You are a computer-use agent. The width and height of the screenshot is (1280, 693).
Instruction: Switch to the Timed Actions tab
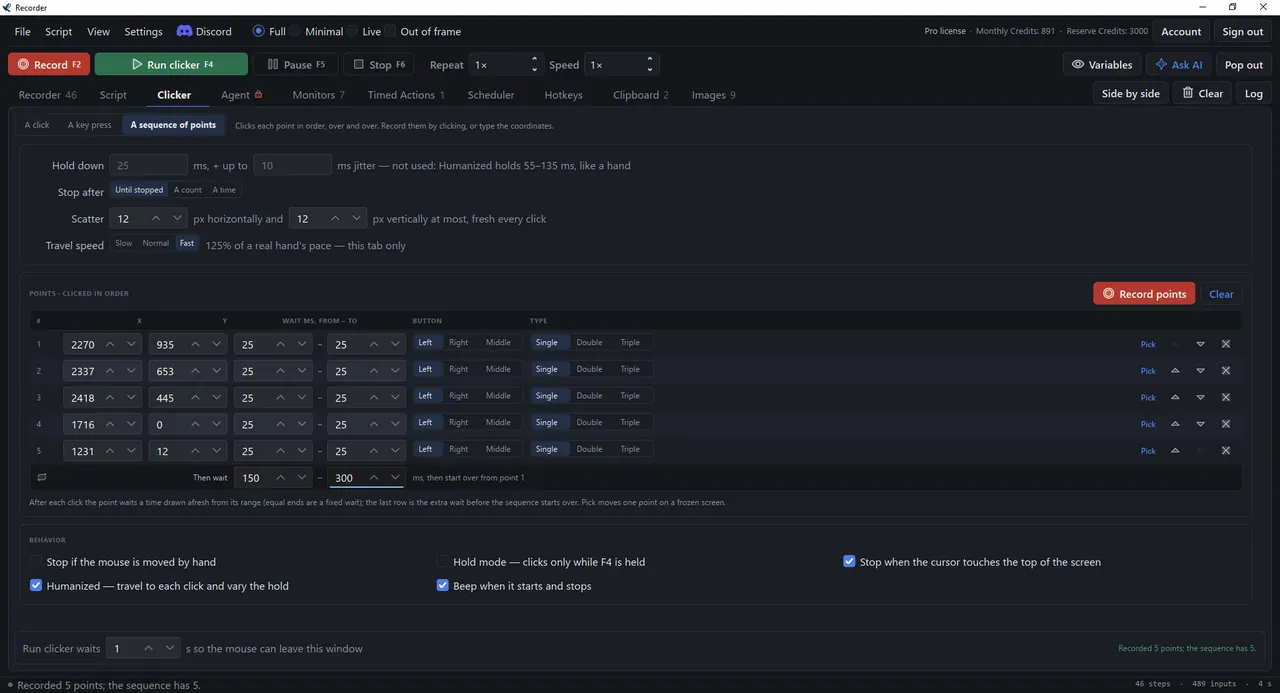tap(401, 95)
